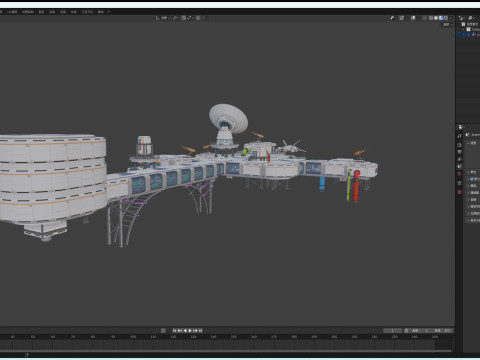Toggle viewport overlays button
The image size is (480, 360).
click(x=413, y=18)
